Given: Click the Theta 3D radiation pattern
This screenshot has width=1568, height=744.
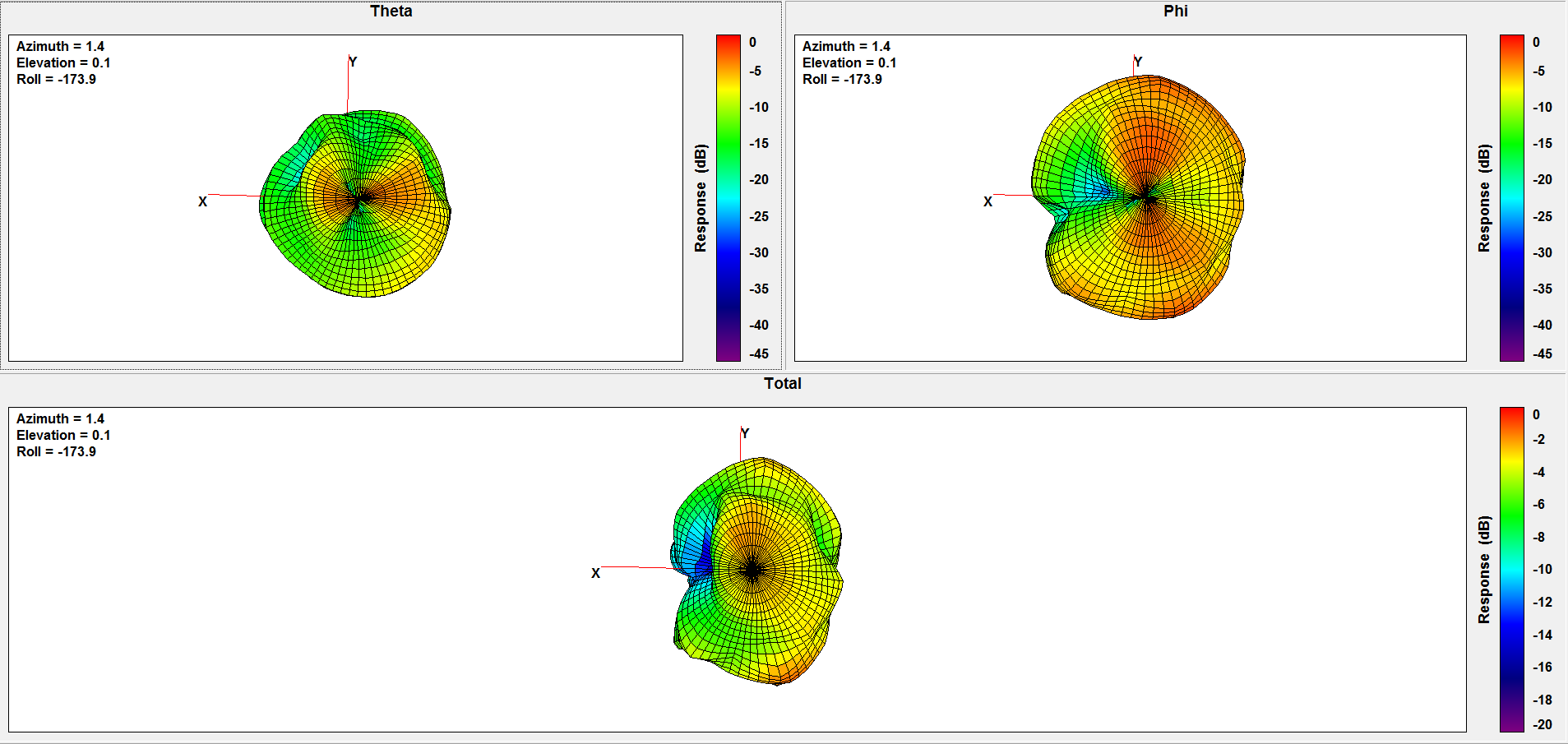Looking at the screenshot, I should click(x=355, y=202).
